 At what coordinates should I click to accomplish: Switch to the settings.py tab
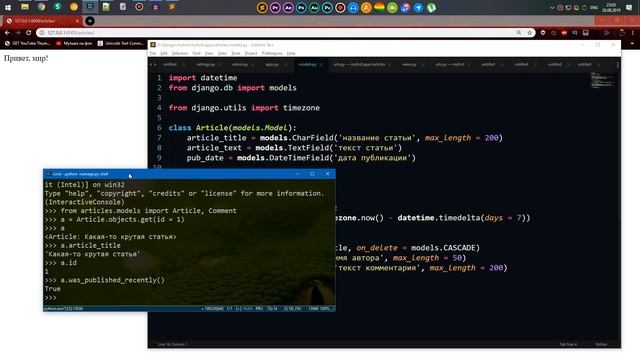tap(205, 64)
